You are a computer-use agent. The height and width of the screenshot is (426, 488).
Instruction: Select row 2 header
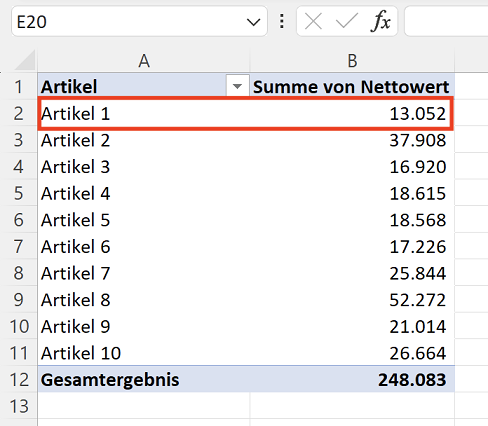point(19,114)
